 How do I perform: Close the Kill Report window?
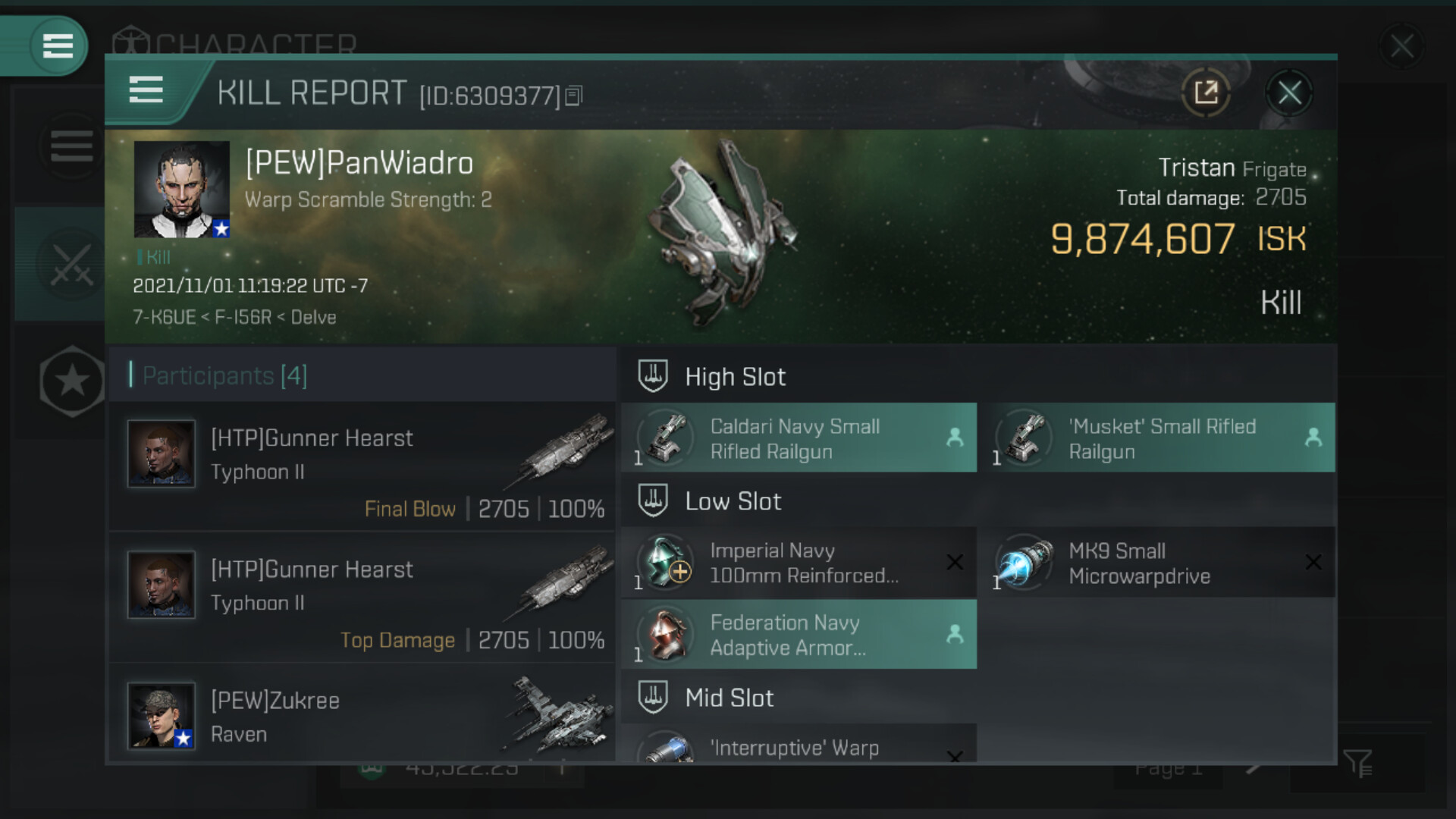[x=1289, y=93]
